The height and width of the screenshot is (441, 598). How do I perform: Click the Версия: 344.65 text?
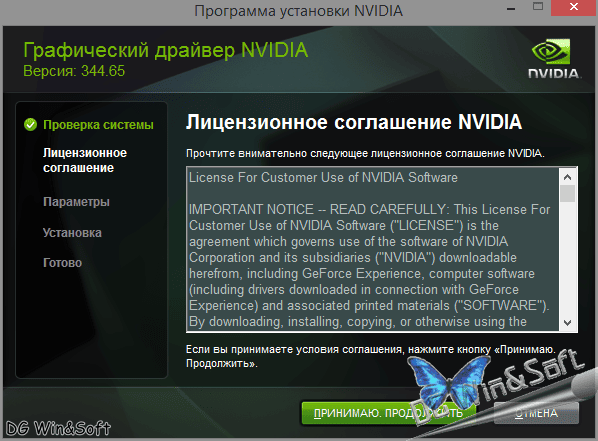point(74,71)
